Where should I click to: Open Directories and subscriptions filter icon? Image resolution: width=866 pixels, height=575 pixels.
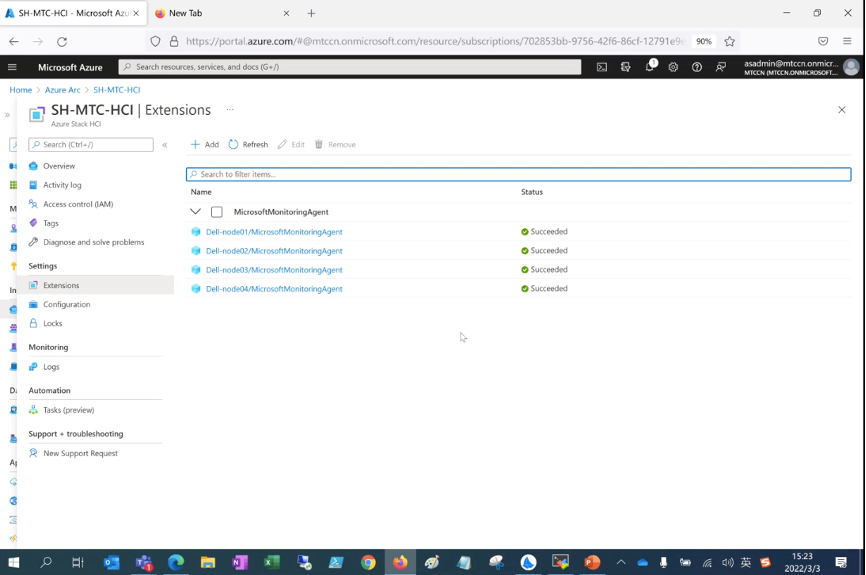click(626, 67)
